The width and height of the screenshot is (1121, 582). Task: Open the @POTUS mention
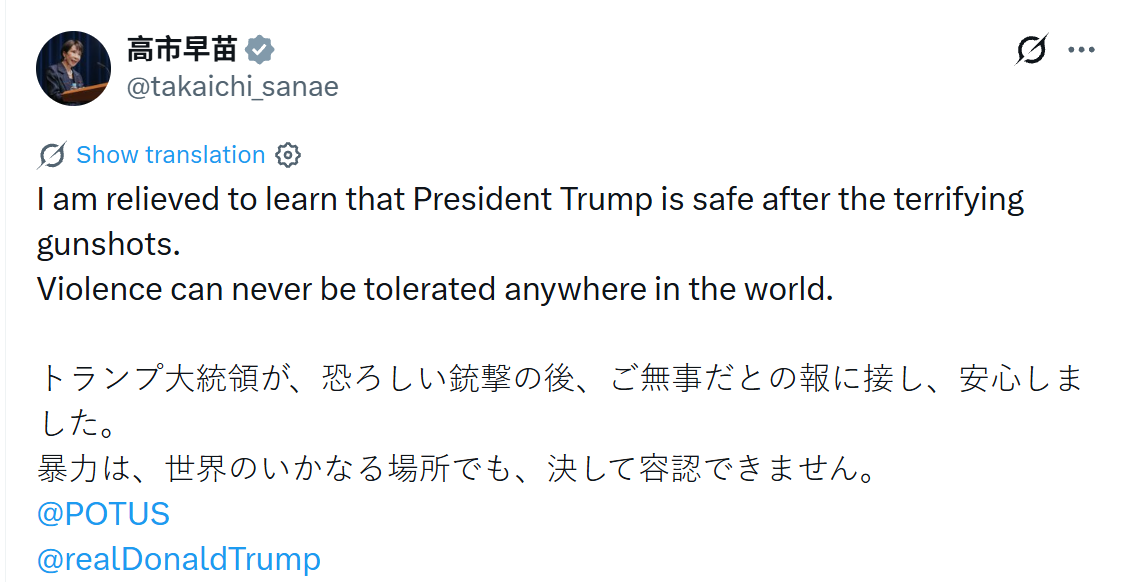click(x=103, y=514)
